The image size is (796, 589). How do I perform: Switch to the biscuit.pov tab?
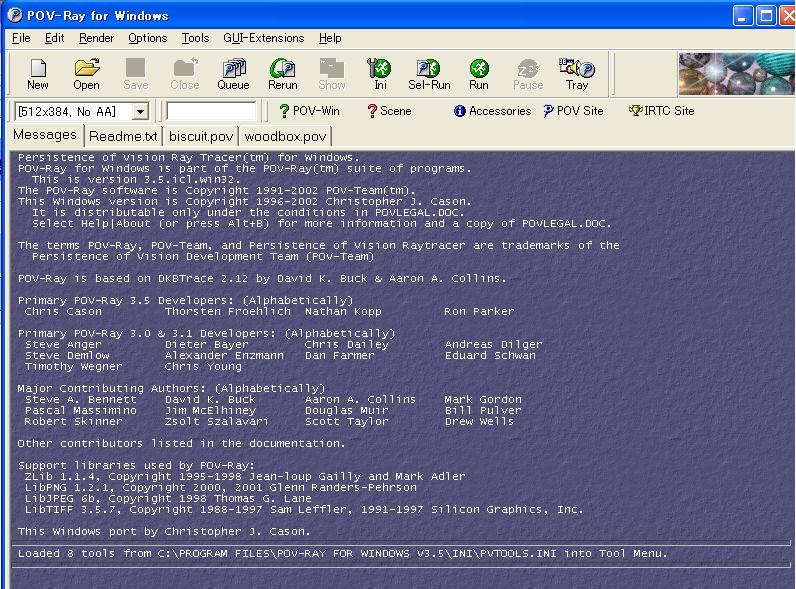(x=201, y=136)
